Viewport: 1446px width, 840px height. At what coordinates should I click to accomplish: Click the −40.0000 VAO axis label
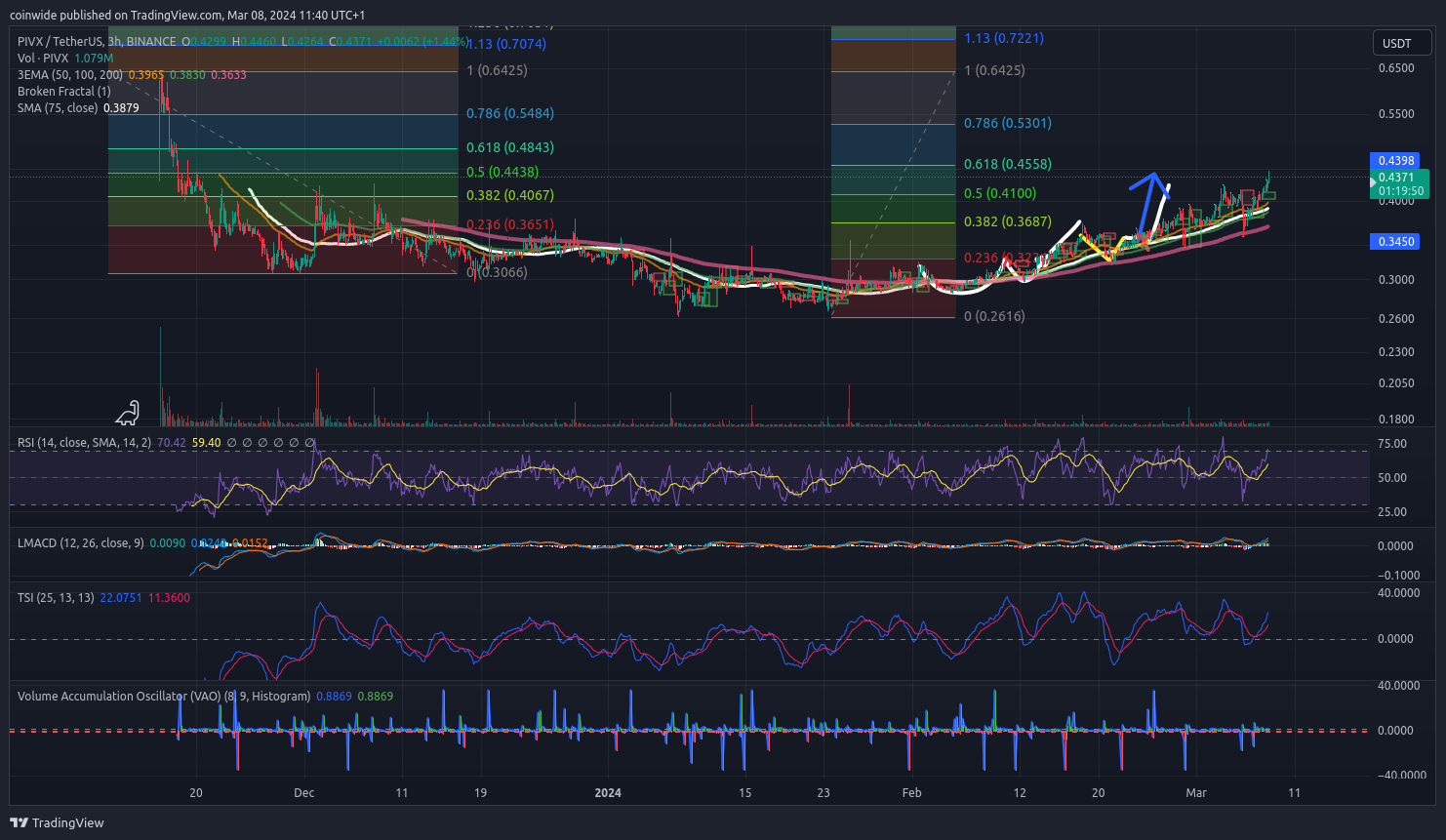pos(1401,776)
